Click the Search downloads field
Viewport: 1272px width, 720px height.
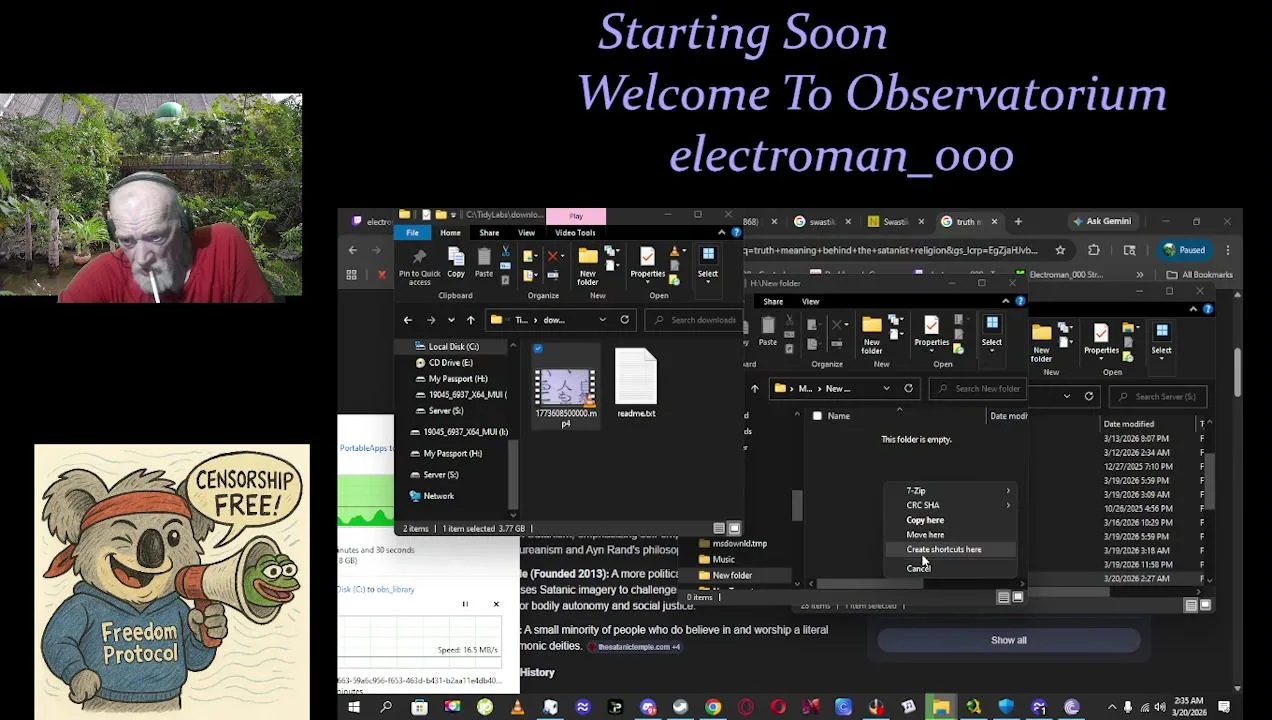point(694,320)
